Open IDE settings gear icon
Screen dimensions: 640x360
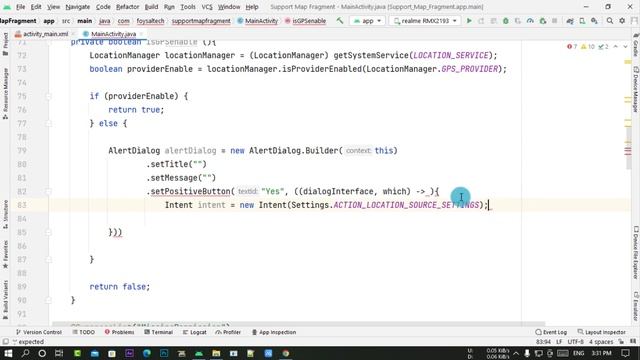pyautogui.click(x=622, y=20)
